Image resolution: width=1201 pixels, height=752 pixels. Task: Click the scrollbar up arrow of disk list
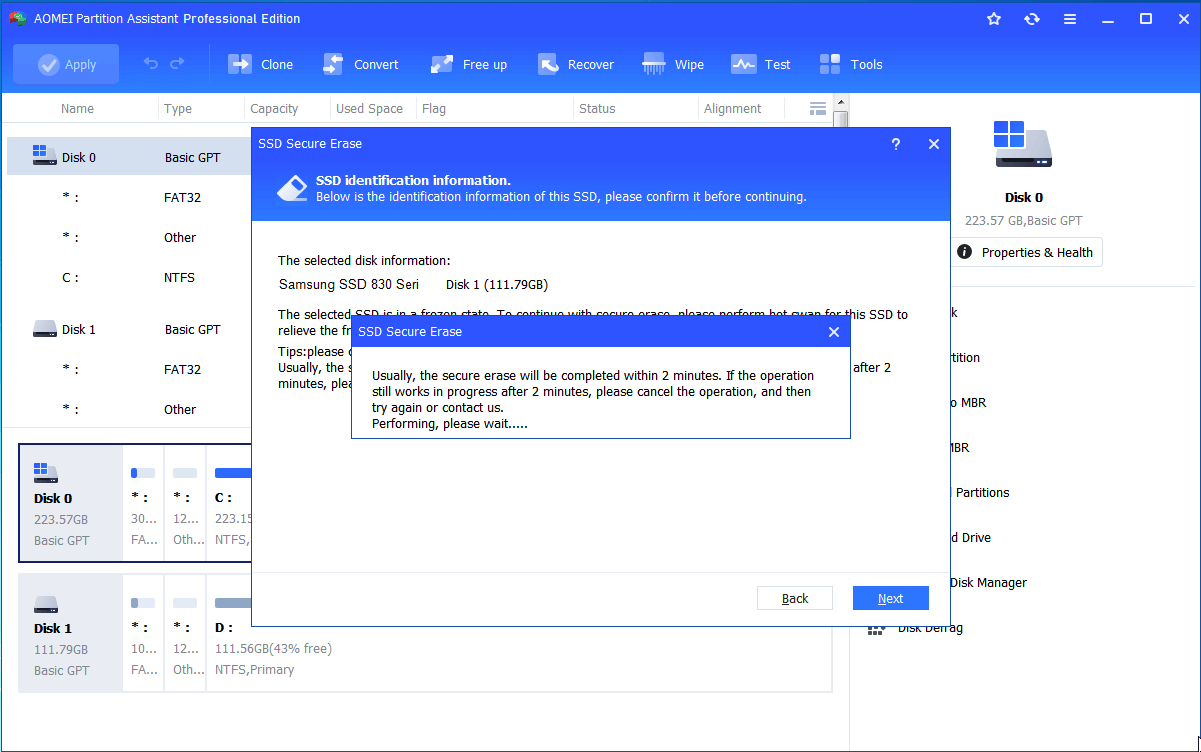point(841,101)
